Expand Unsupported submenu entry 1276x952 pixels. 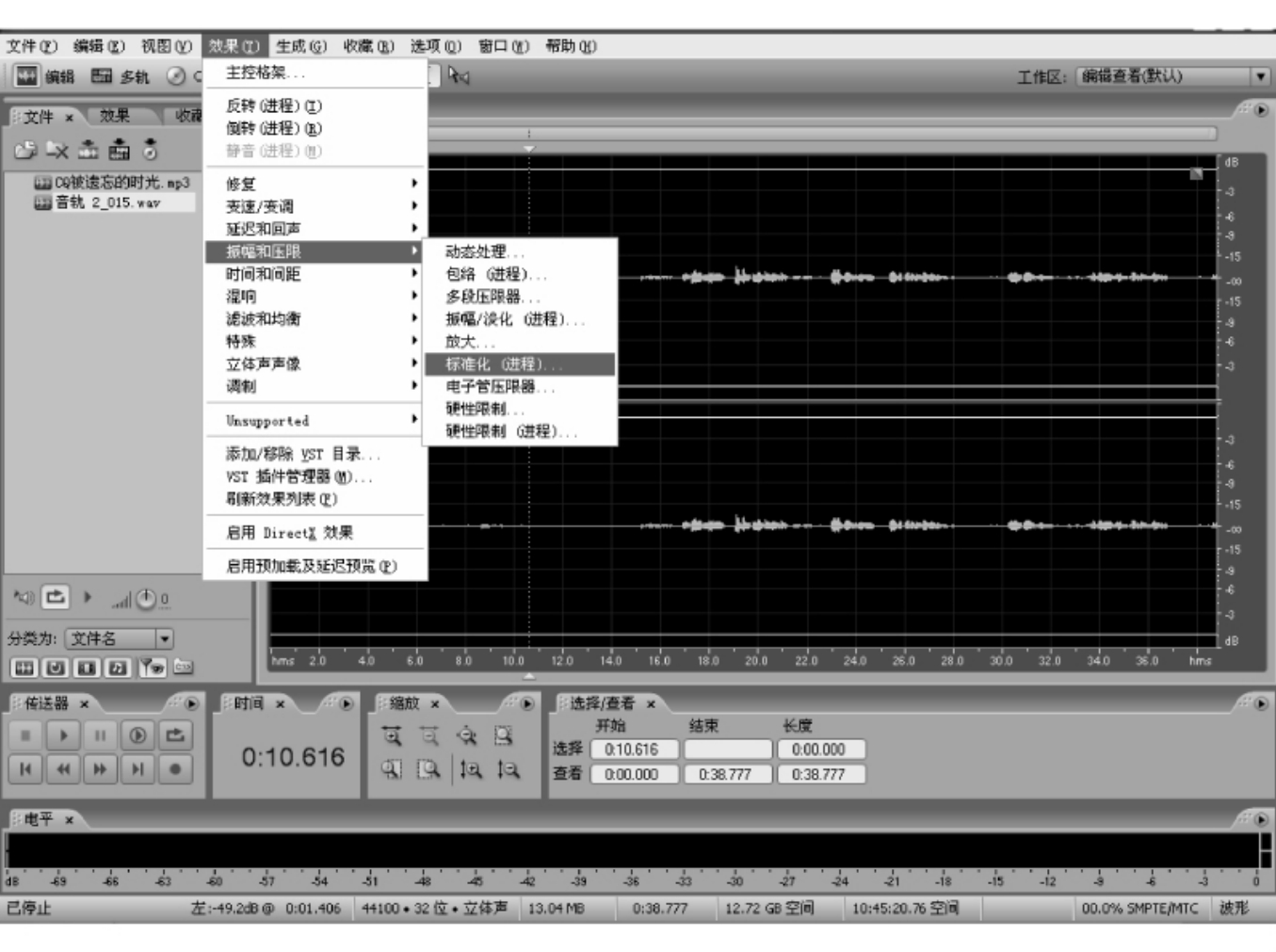point(315,420)
